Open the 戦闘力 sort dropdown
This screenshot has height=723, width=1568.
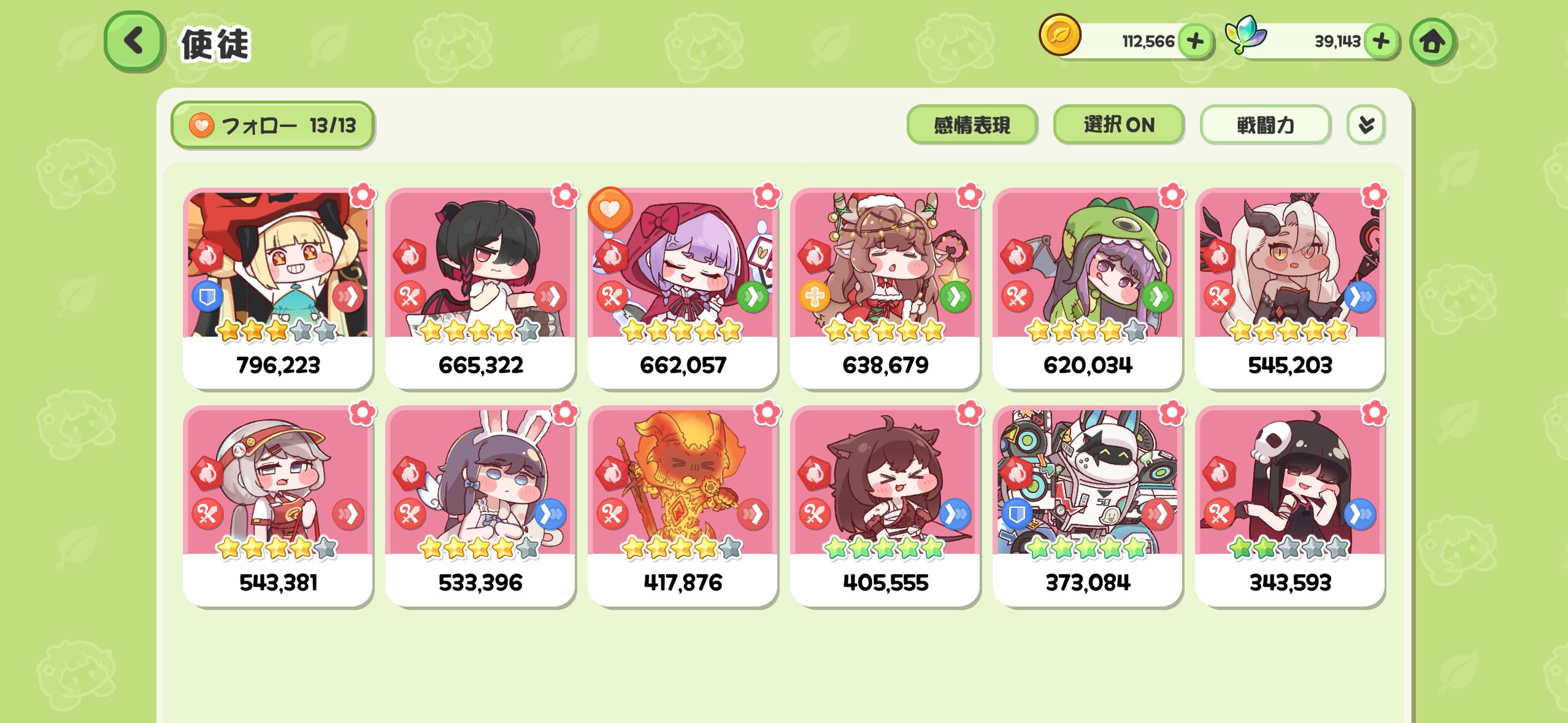1265,125
